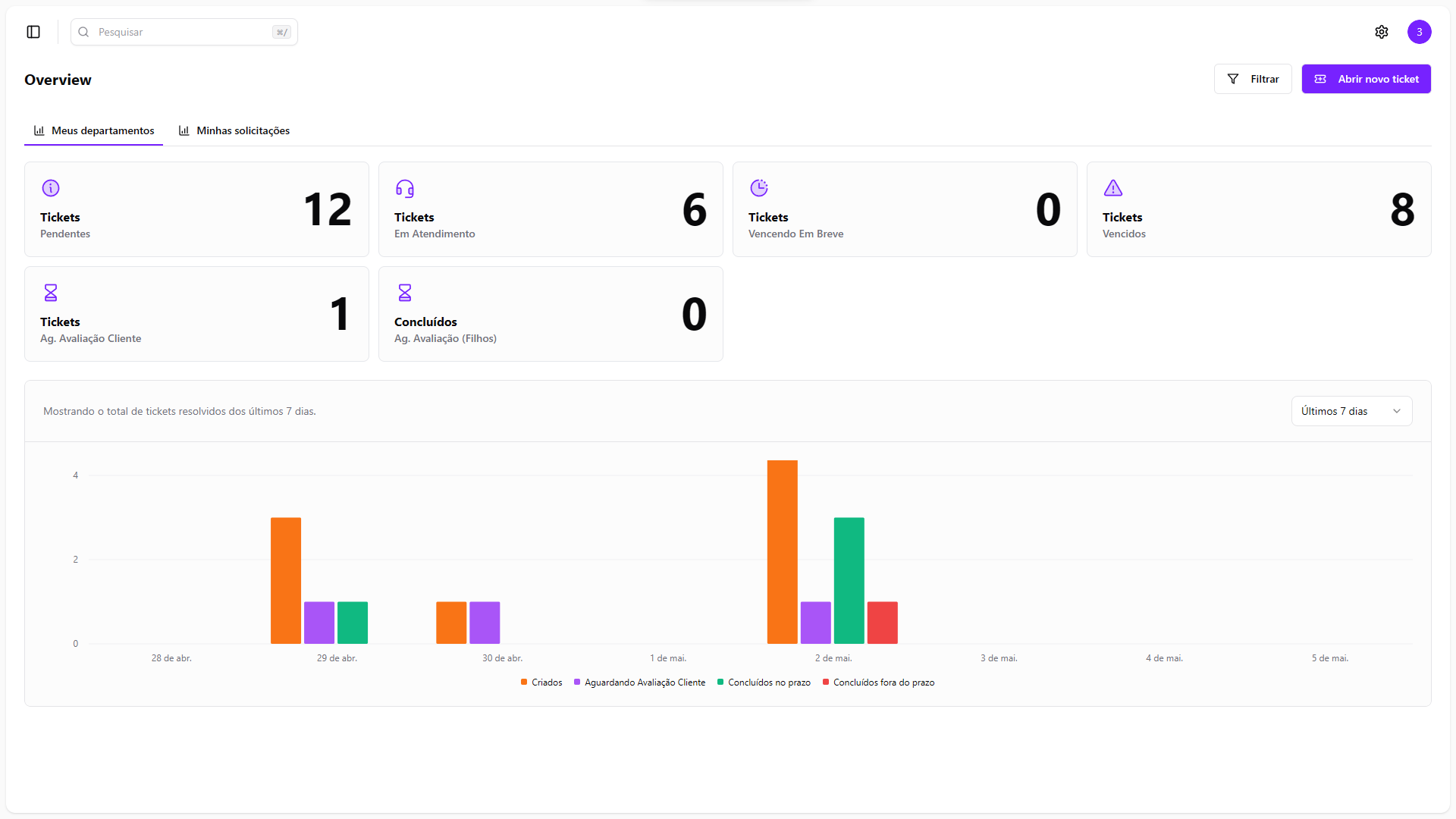Toggle the sidebar panel icon
Image resolution: width=1456 pixels, height=819 pixels.
coord(33,32)
